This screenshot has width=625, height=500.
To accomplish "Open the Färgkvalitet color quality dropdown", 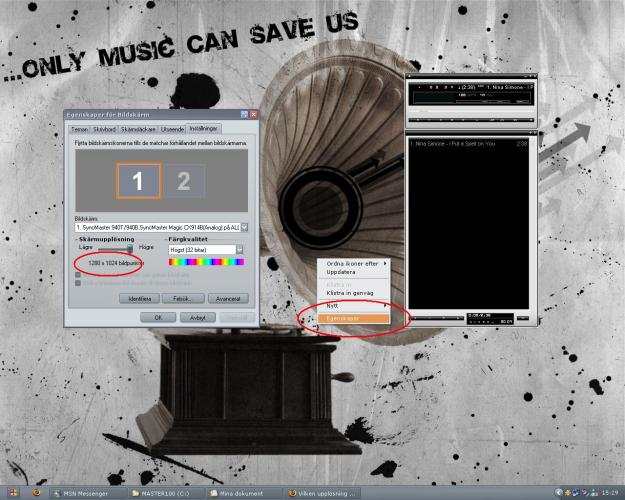I will pyautogui.click(x=239, y=250).
